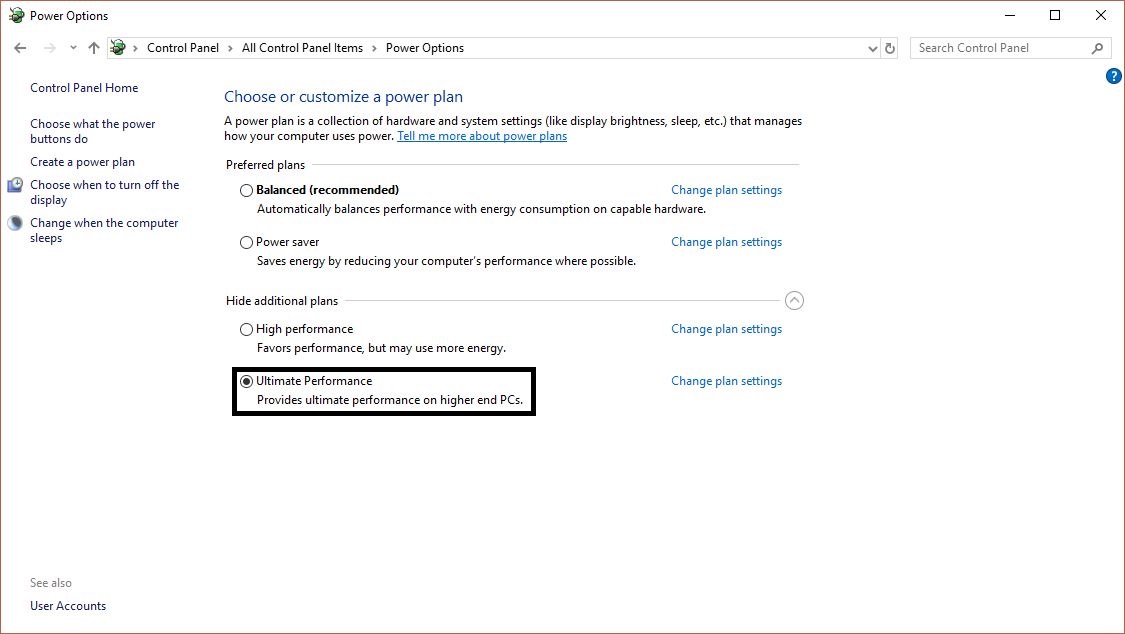Change plan settings for Power saver
The height and width of the screenshot is (634, 1125).
[726, 242]
